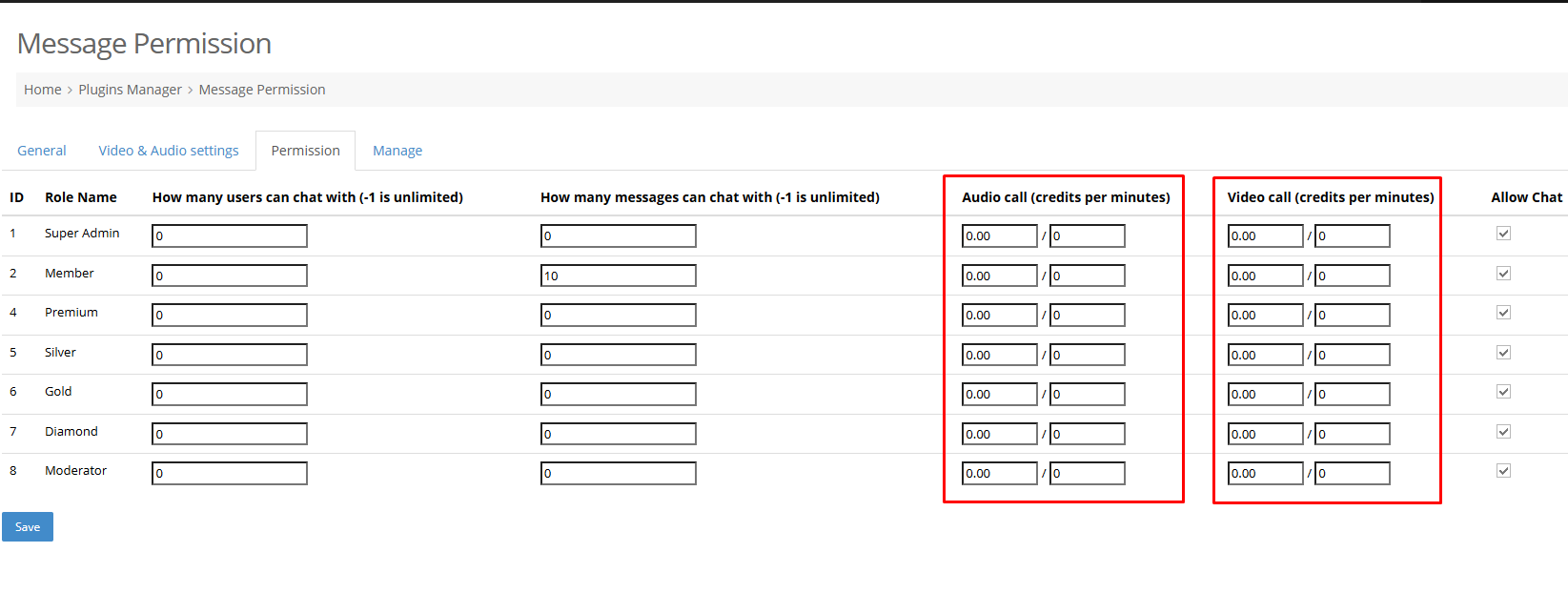Toggle Allow Chat for Super Admin
Image resolution: width=1568 pixels, height=593 pixels.
click(1503, 234)
